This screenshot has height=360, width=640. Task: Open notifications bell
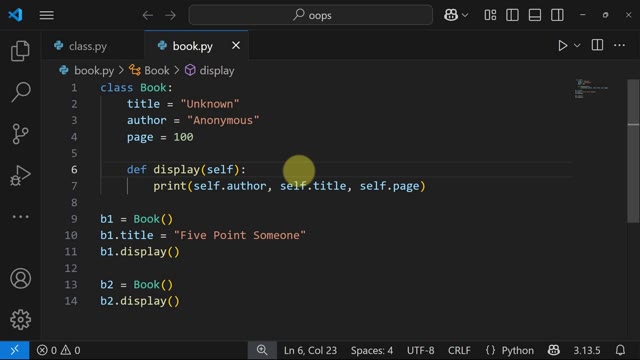click(x=620, y=350)
